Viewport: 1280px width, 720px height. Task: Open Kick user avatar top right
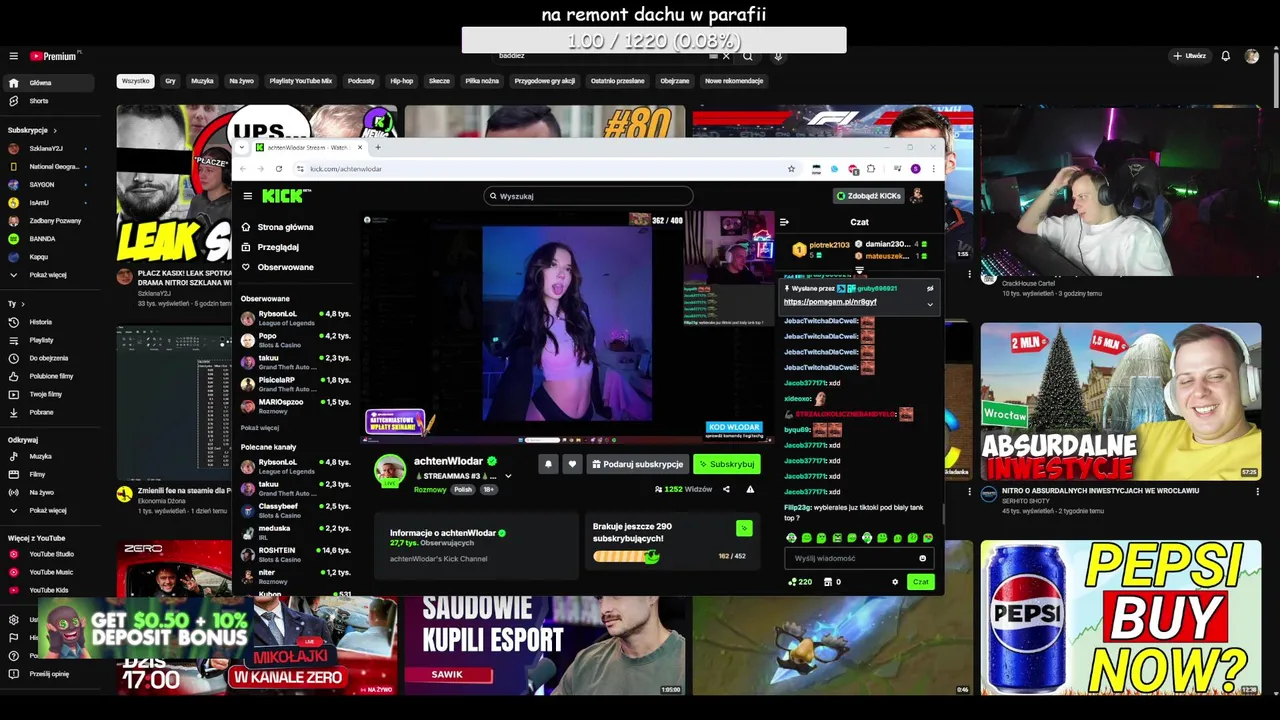click(x=915, y=196)
